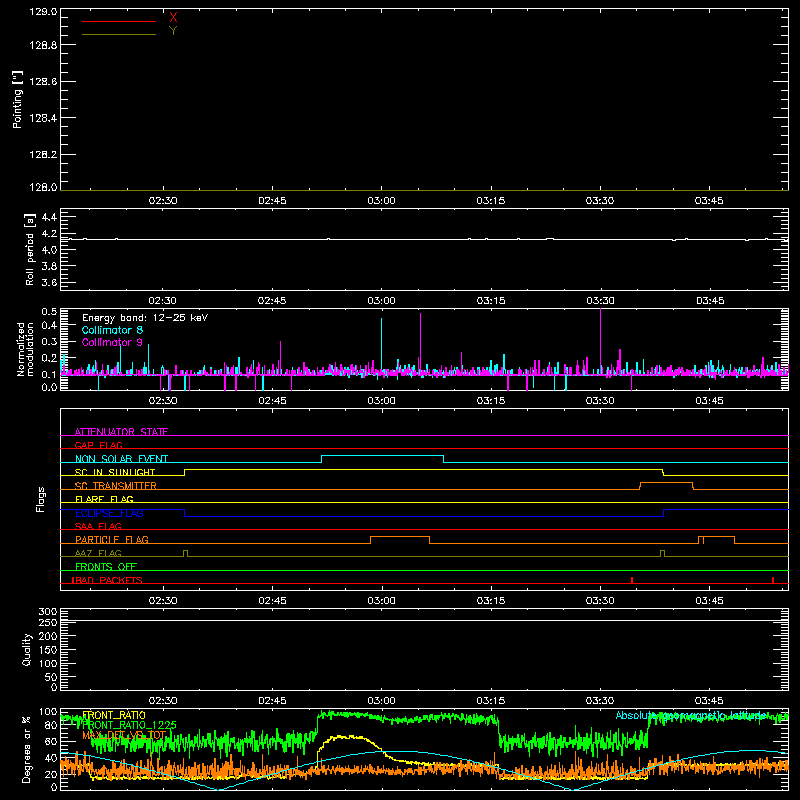Click the Flags axis title
This screenshot has height=800, width=800.
pyautogui.click(x=41, y=499)
